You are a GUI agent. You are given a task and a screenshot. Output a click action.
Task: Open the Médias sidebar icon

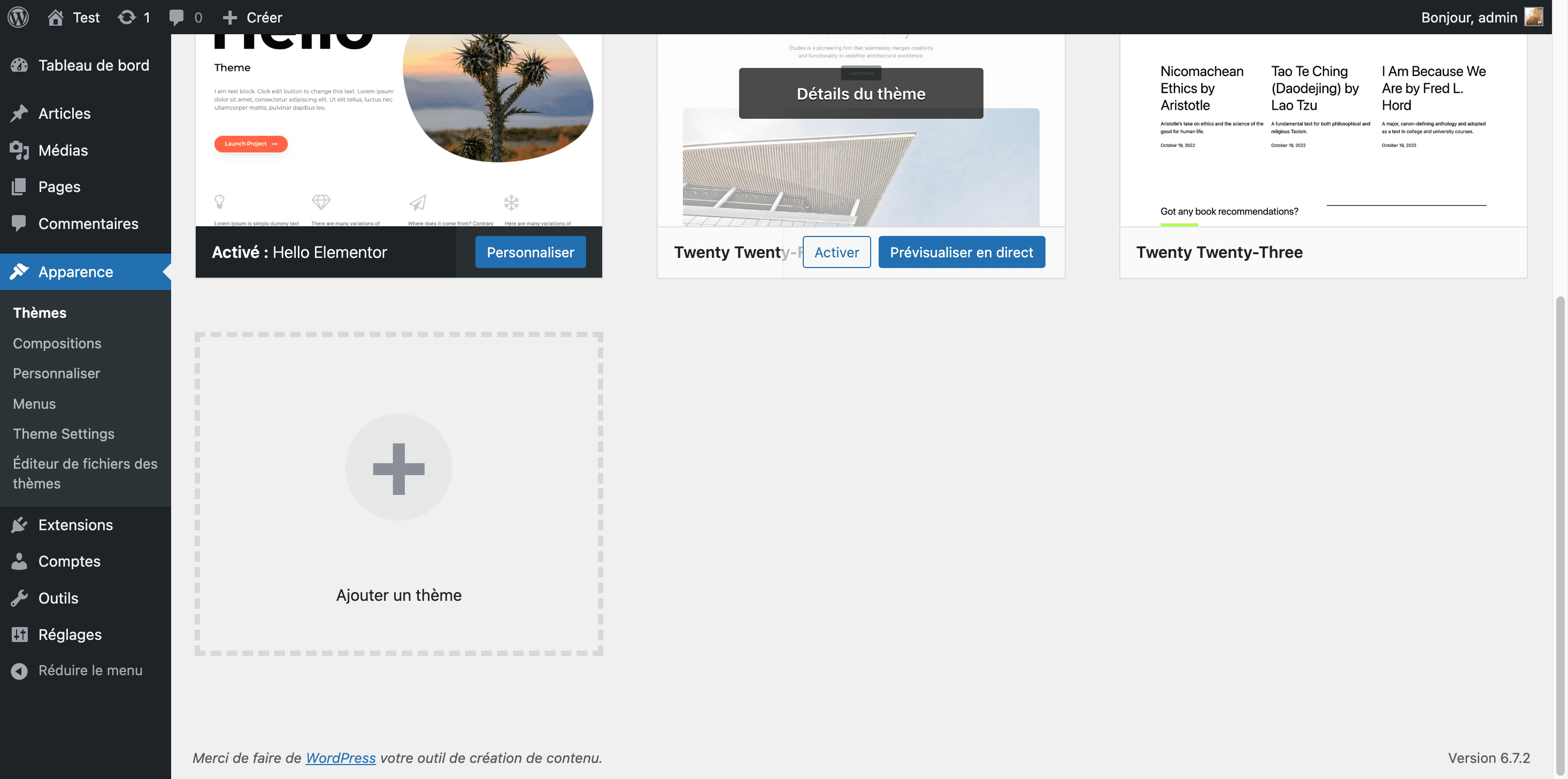tap(19, 150)
